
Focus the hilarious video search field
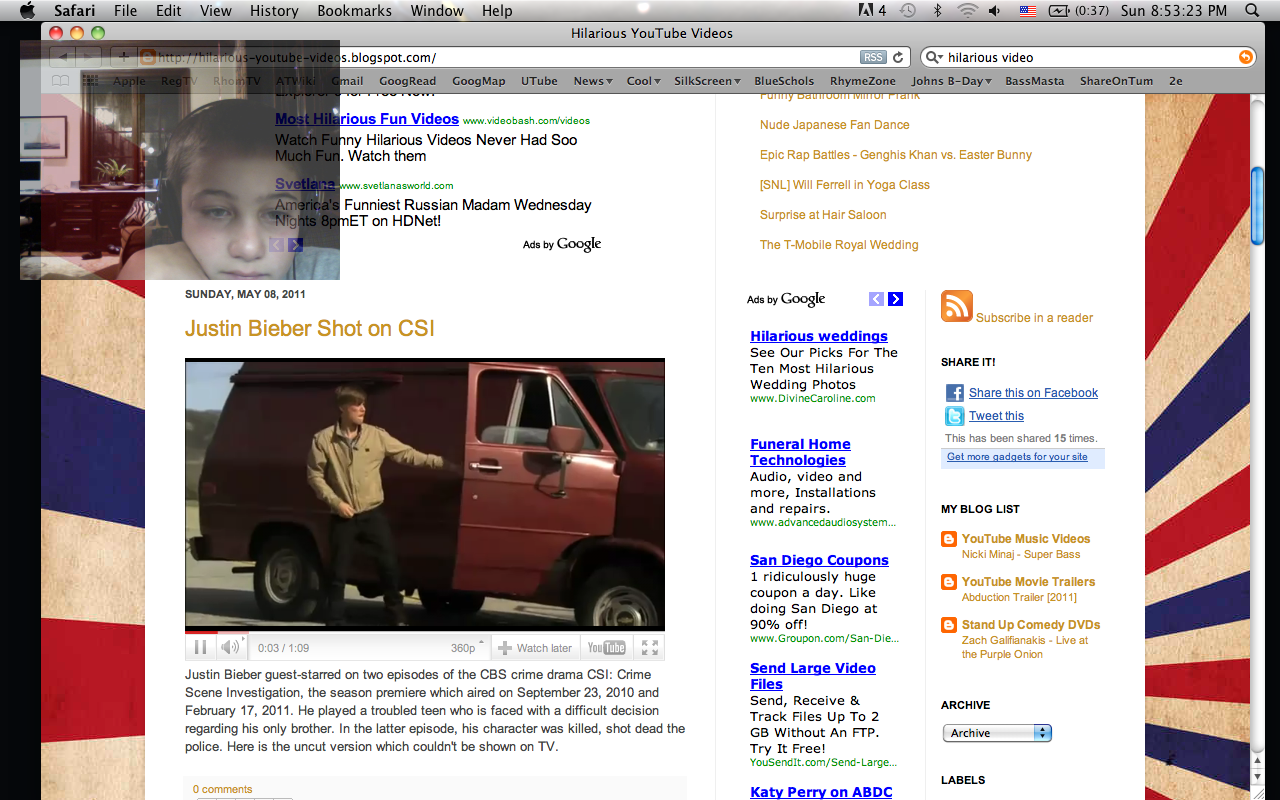[1088, 57]
